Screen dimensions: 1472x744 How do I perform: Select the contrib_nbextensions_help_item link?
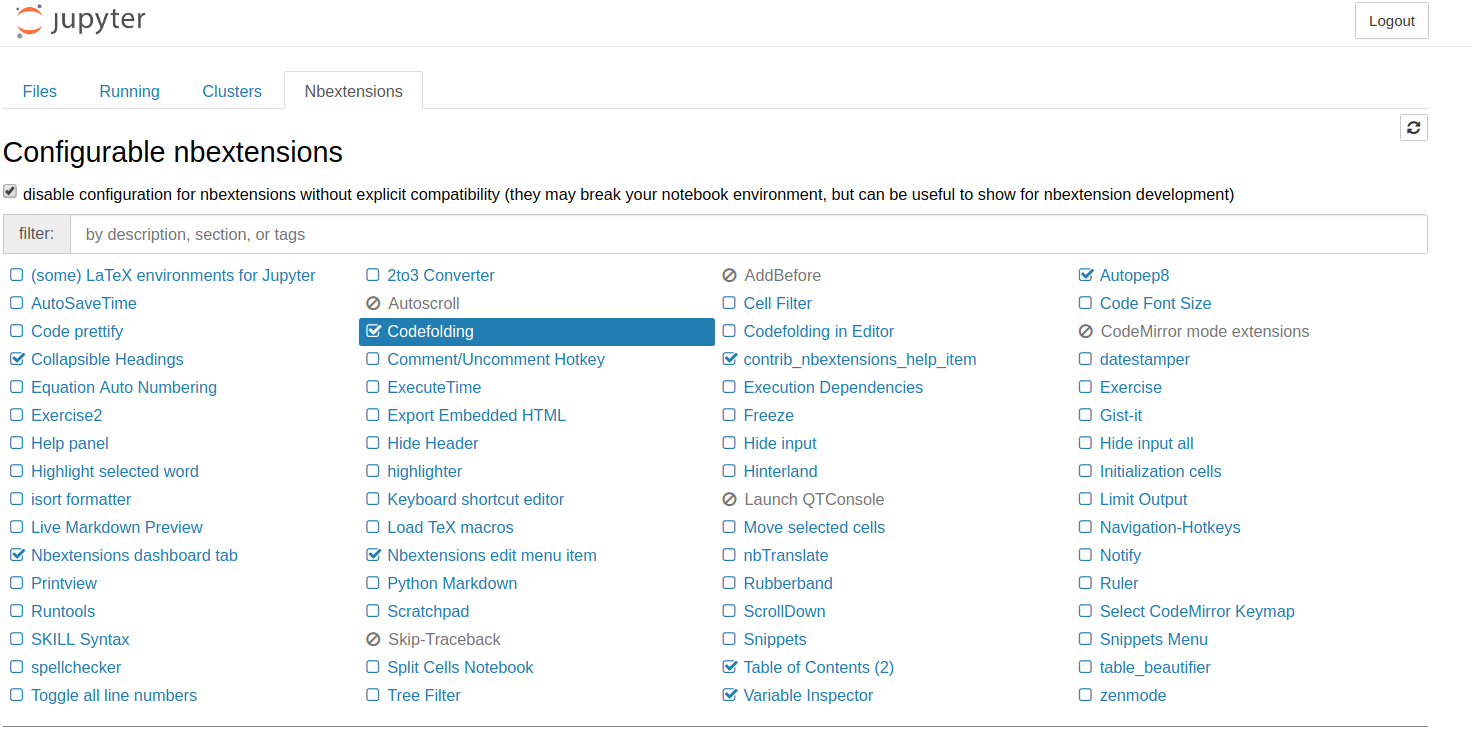860,359
